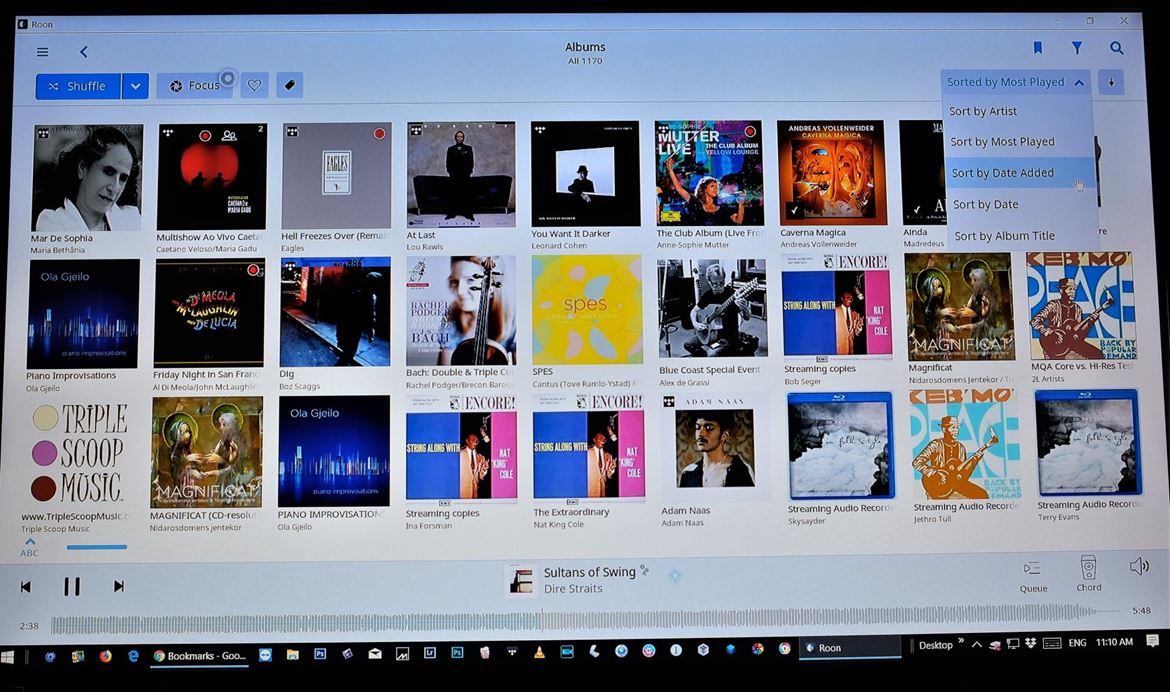The image size is (1170, 692).
Task: Open the Friday Night In San Francisco cover
Action: (209, 313)
